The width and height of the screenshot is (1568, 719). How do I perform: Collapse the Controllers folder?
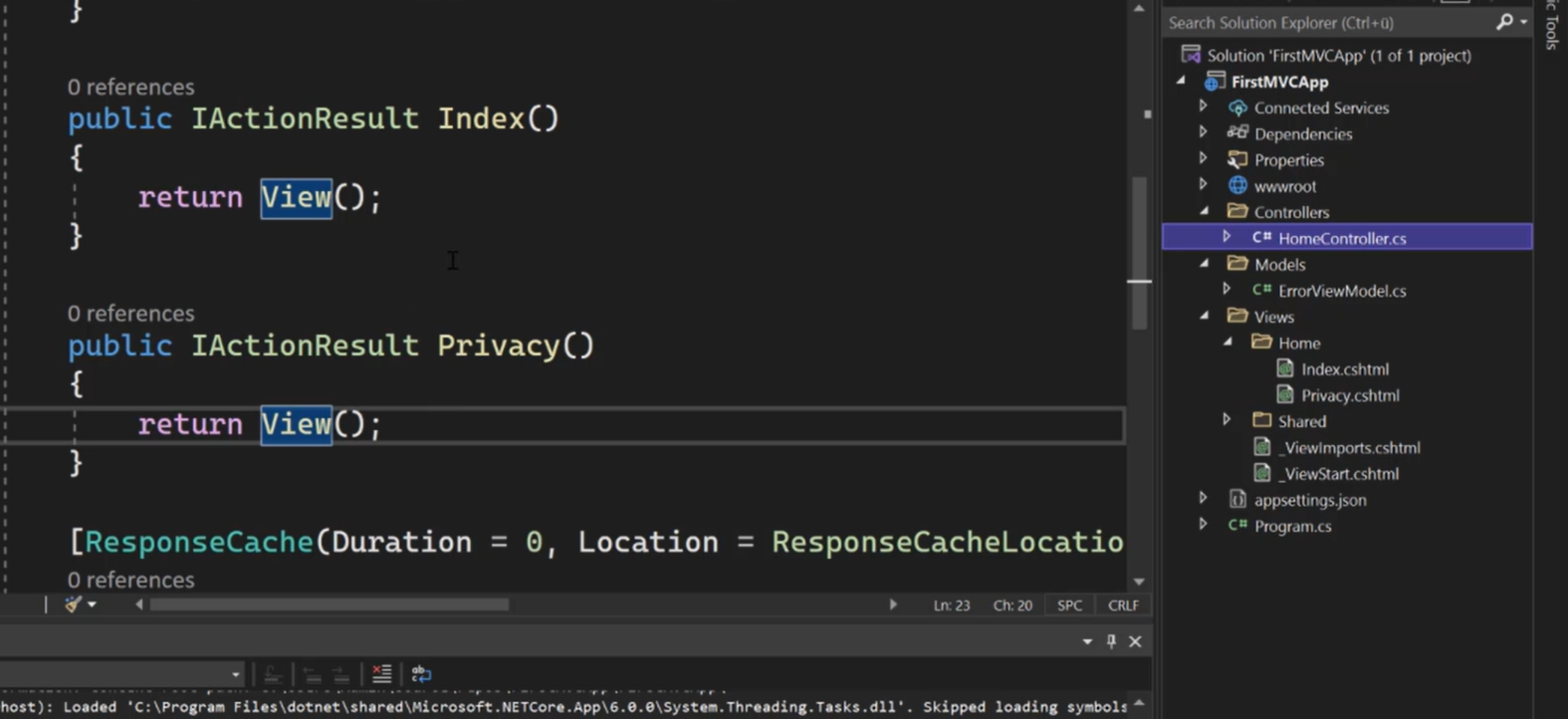click(1204, 211)
